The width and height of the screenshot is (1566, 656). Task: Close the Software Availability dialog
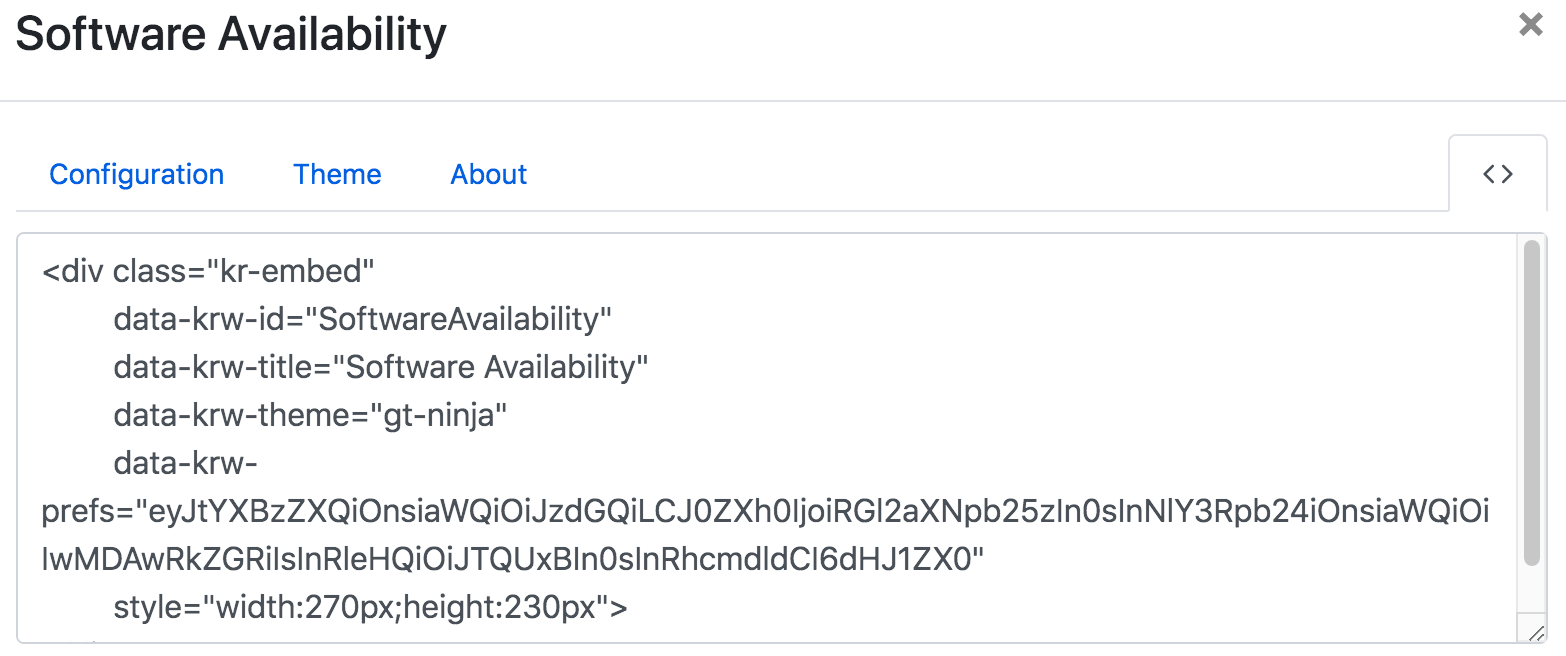(x=1530, y=25)
